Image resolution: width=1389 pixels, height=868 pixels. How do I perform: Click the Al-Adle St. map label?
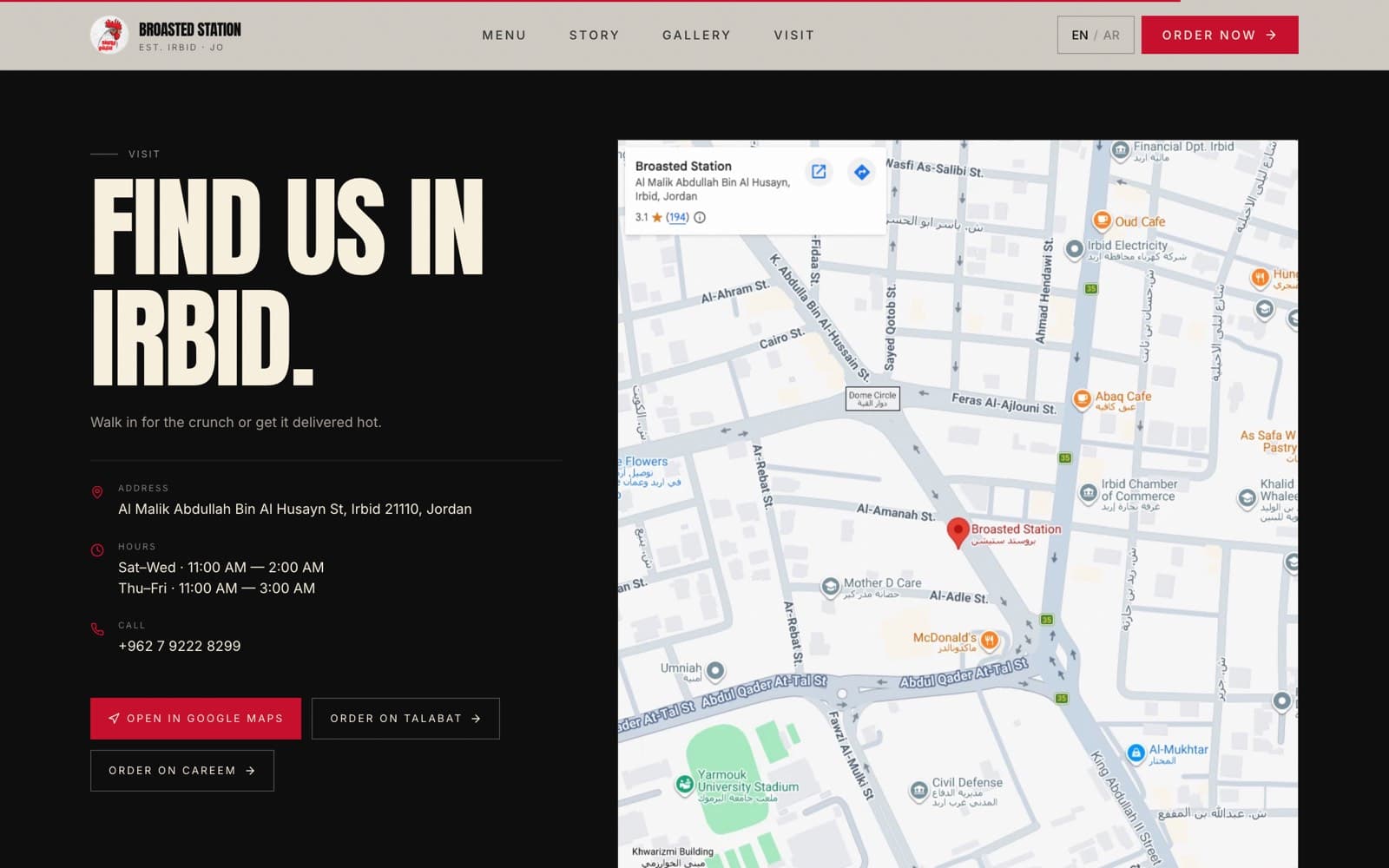[x=958, y=596]
